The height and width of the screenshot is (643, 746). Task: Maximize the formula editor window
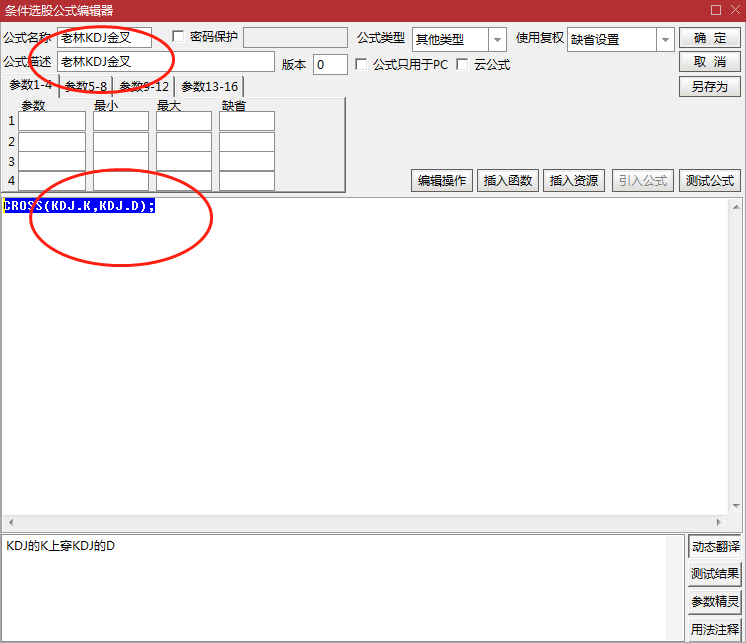click(716, 10)
